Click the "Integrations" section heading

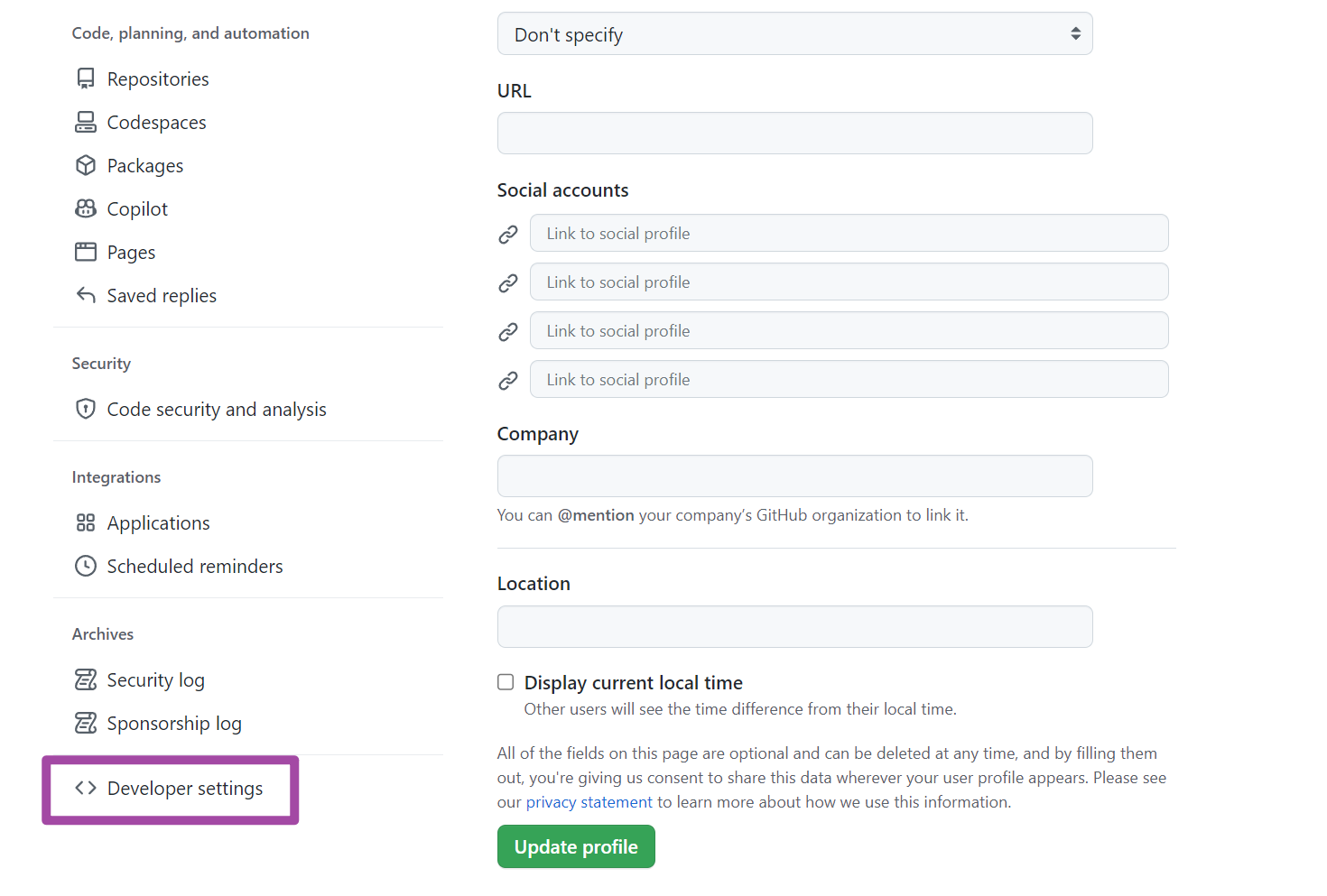[x=116, y=477]
